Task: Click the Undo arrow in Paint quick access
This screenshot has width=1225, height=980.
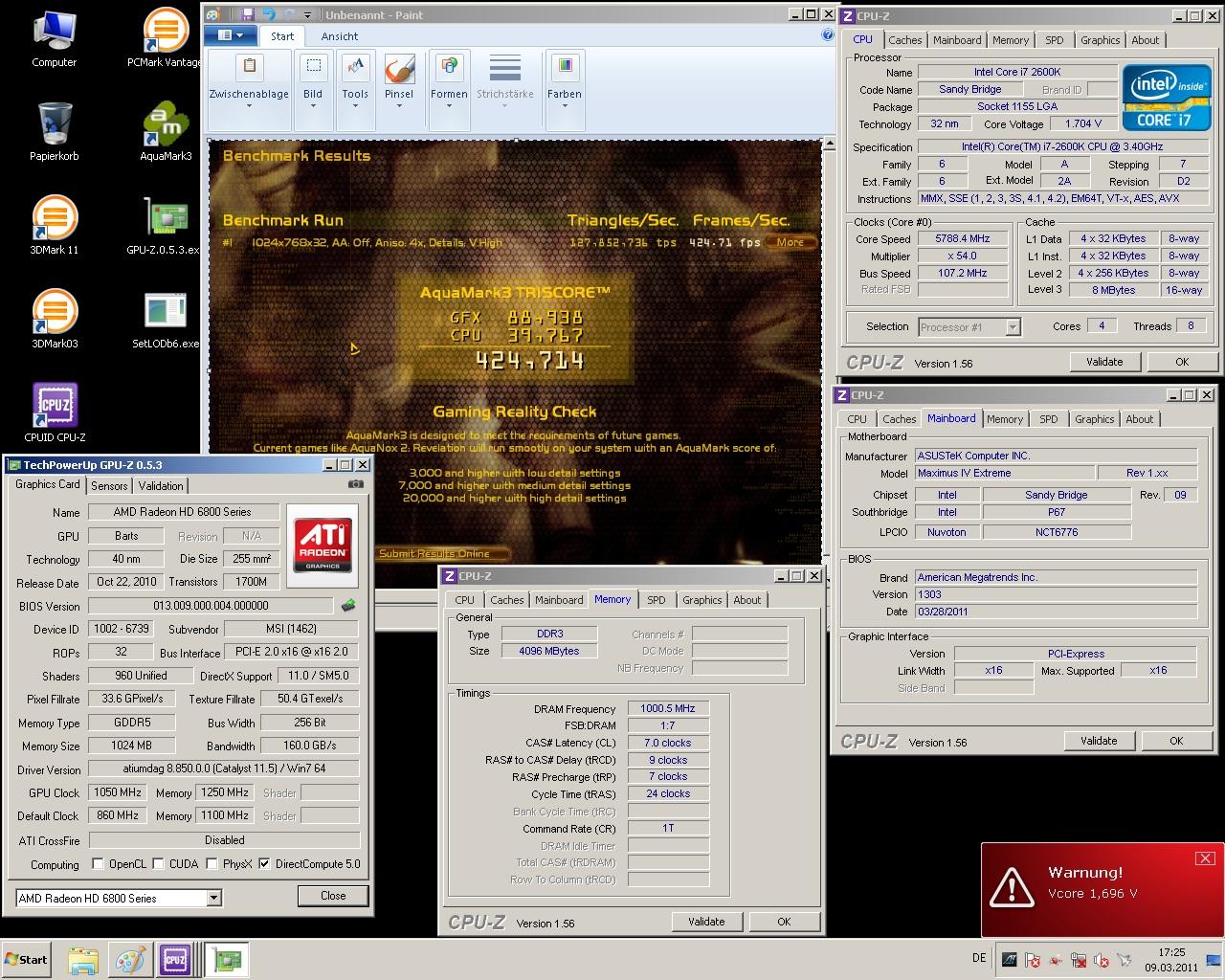Action: coord(268,14)
